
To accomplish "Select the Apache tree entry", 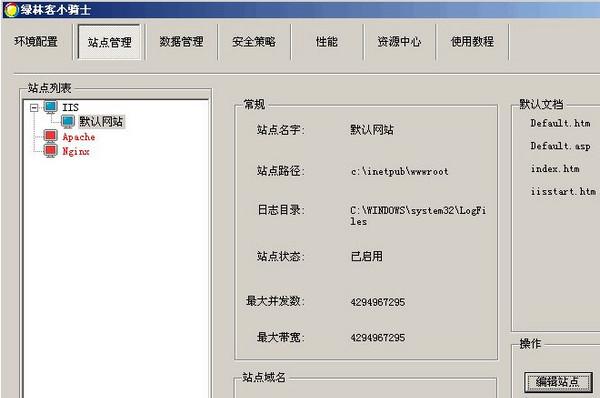I will tap(78, 137).
